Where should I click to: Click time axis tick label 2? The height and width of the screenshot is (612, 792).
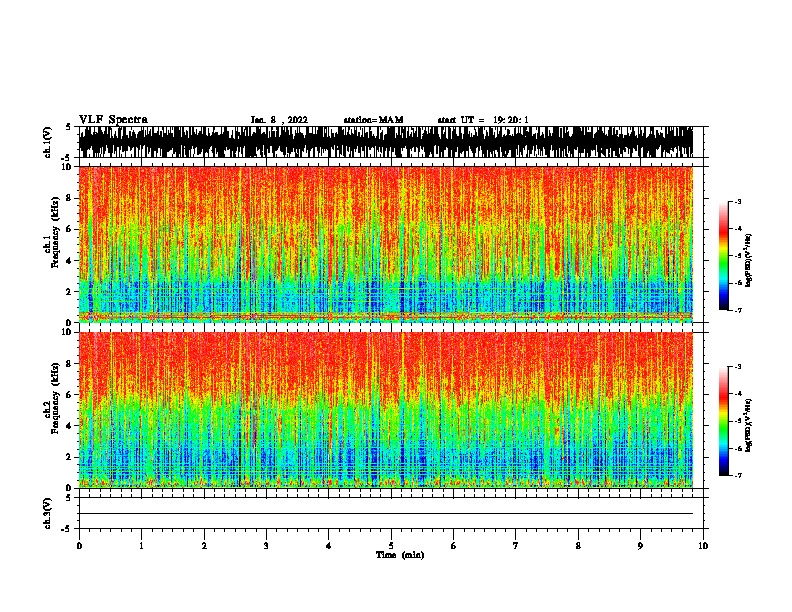coord(204,546)
